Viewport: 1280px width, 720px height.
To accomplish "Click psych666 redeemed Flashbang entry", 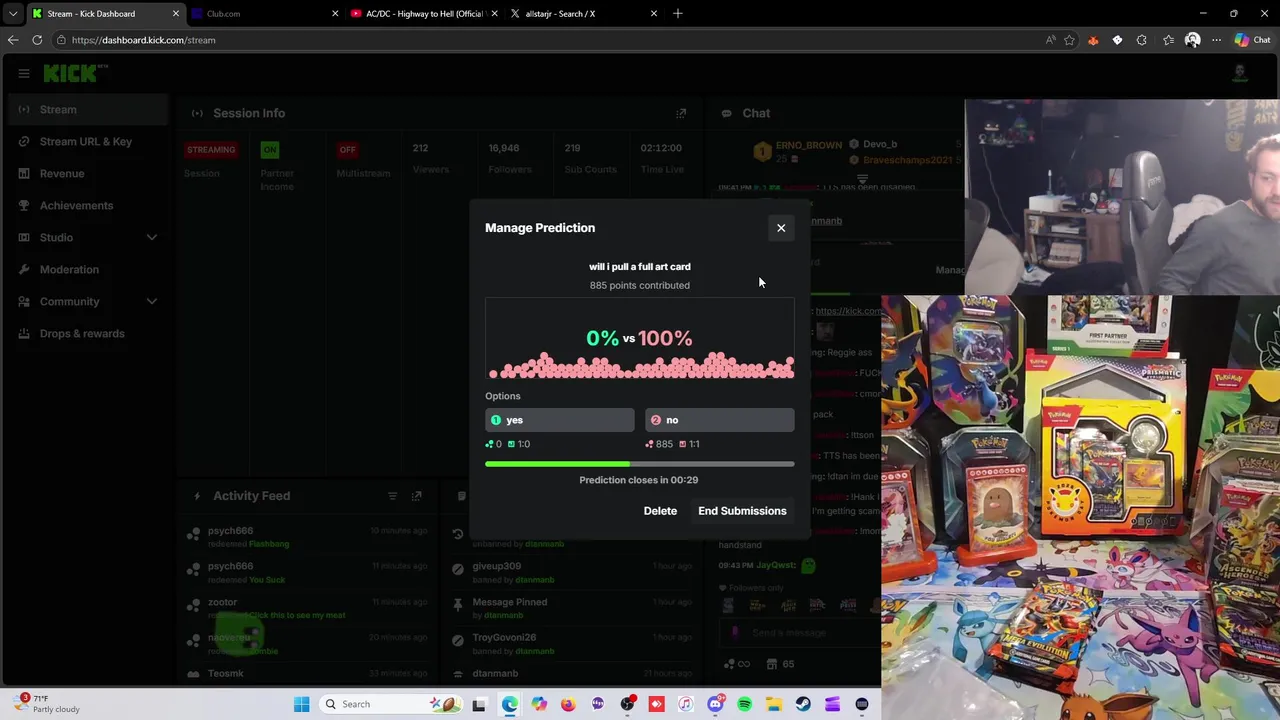I will click(308, 537).
